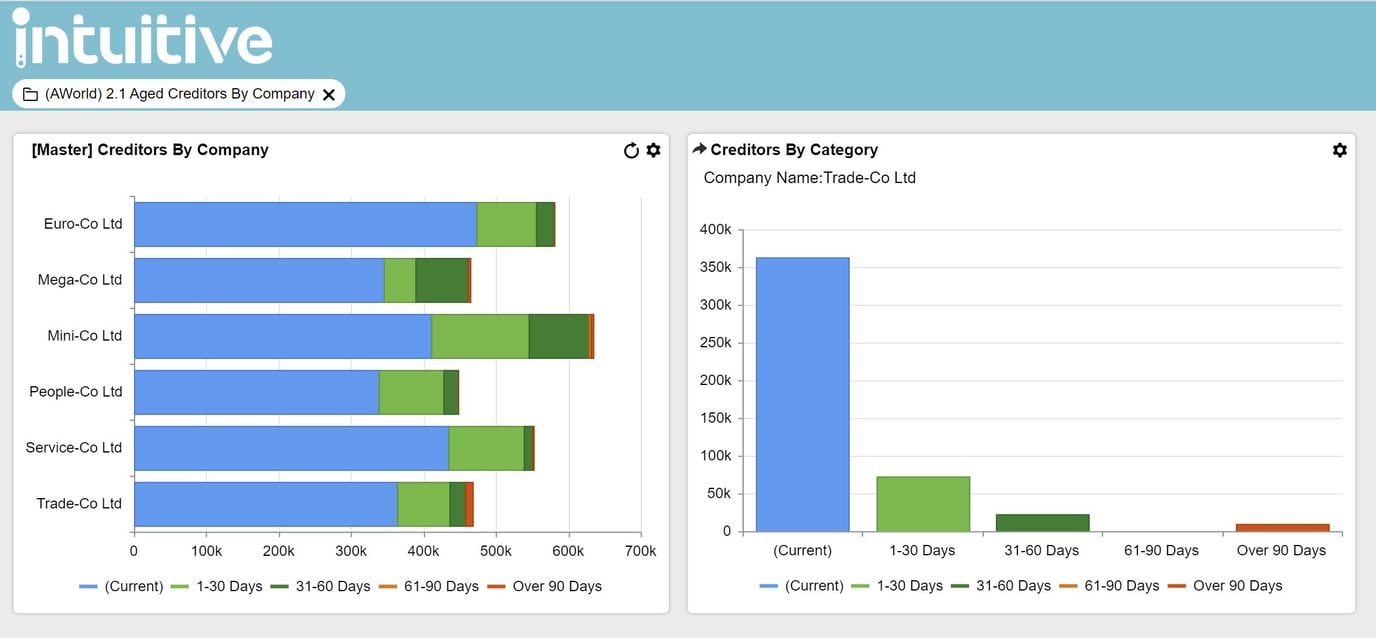Select Mini-Co Ltd light green 1-30 Days segment

pyautogui.click(x=480, y=336)
